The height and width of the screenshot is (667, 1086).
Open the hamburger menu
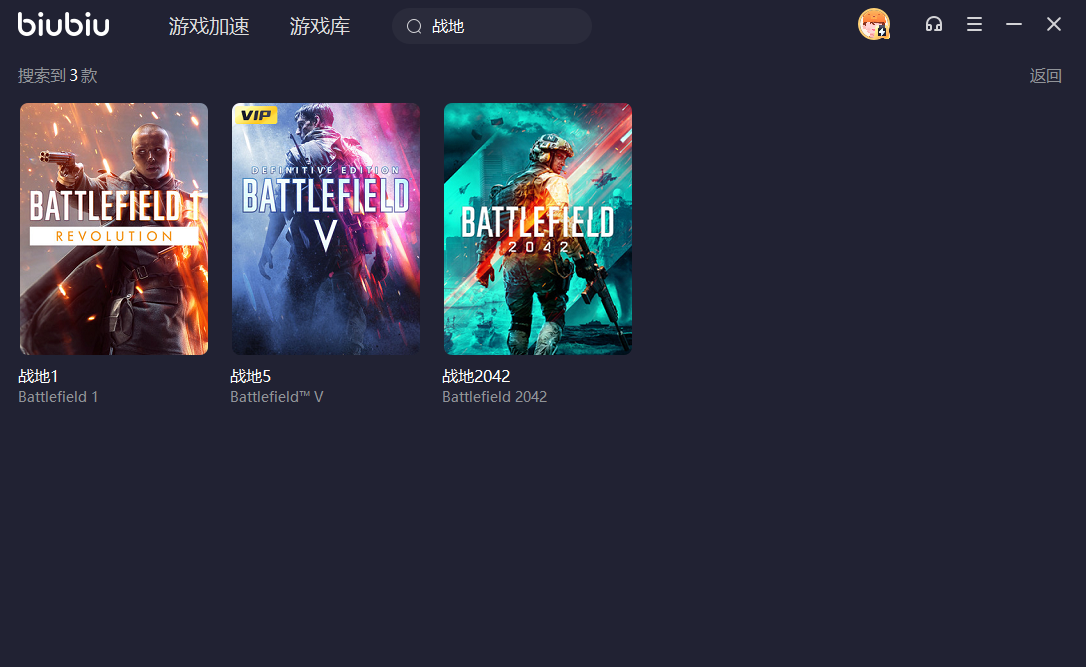point(974,24)
